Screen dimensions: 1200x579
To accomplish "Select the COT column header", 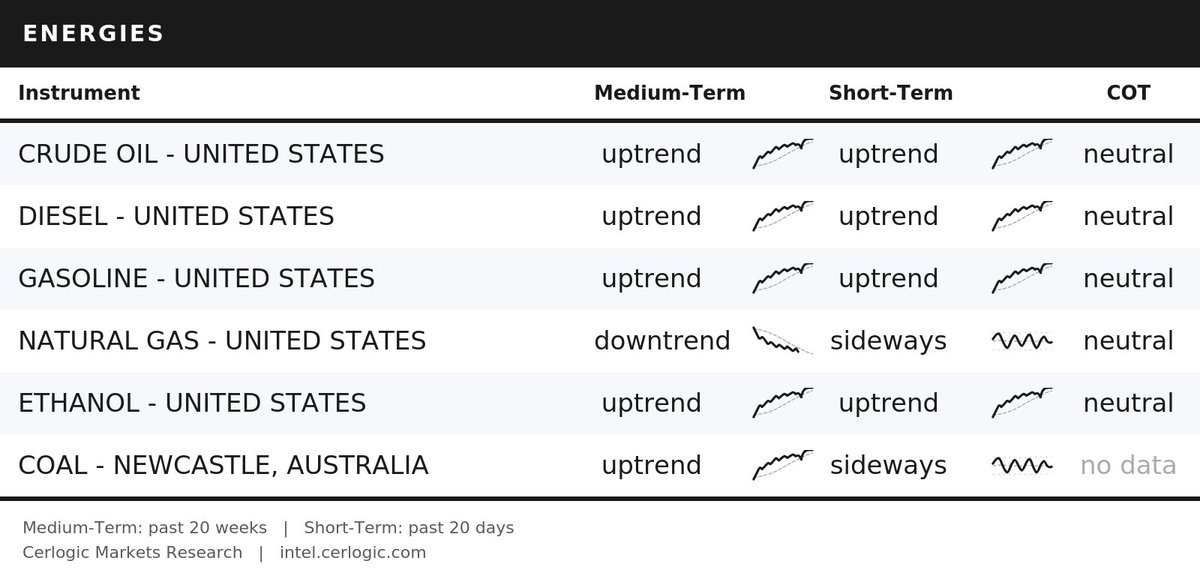I will click(x=1128, y=93).
